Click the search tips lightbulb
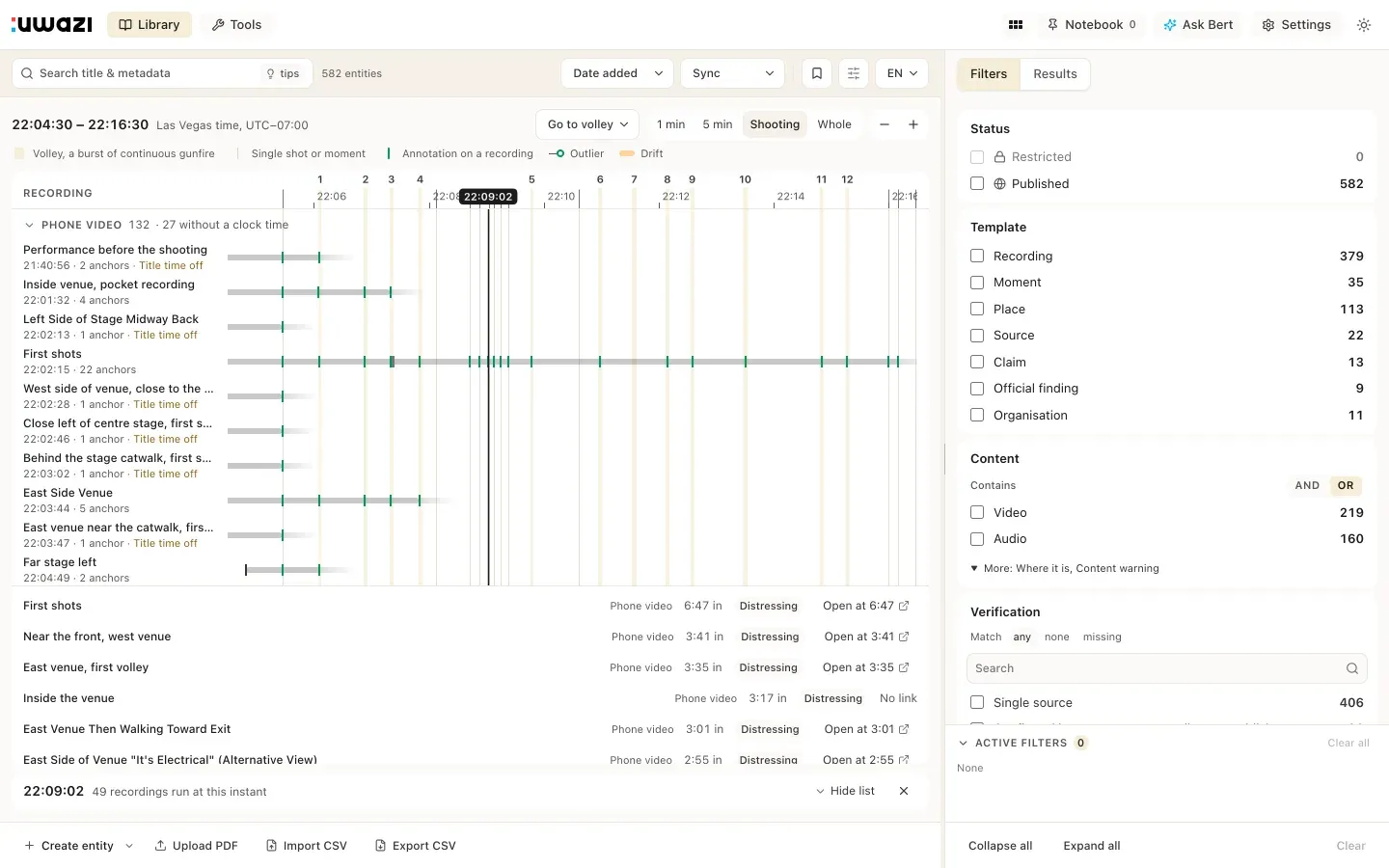The width and height of the screenshot is (1389, 868). pyautogui.click(x=283, y=73)
